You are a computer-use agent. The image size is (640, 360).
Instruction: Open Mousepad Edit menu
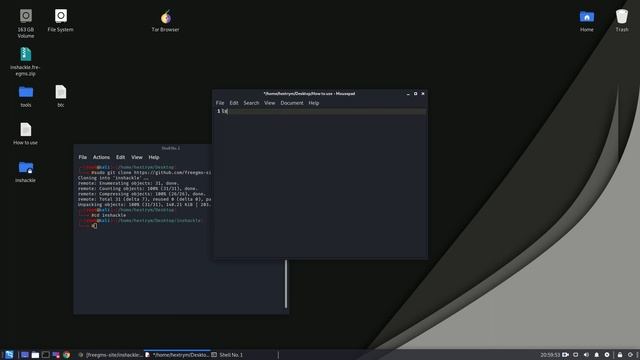[233, 103]
